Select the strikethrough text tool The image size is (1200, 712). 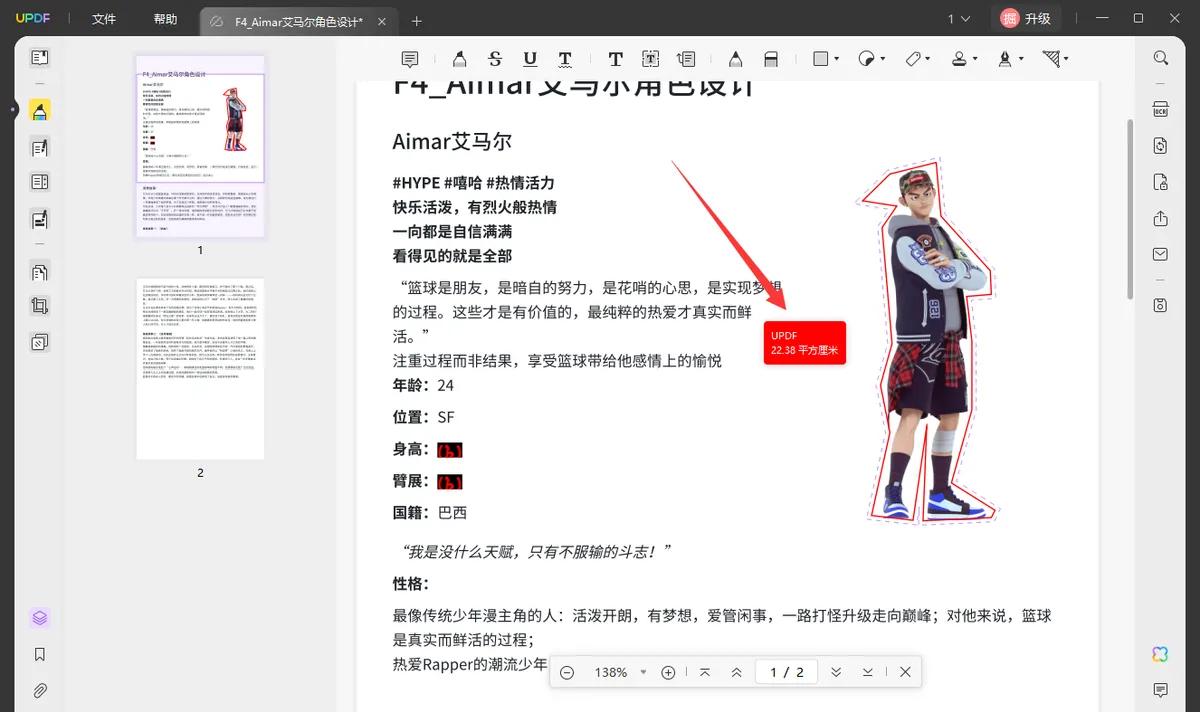495,59
